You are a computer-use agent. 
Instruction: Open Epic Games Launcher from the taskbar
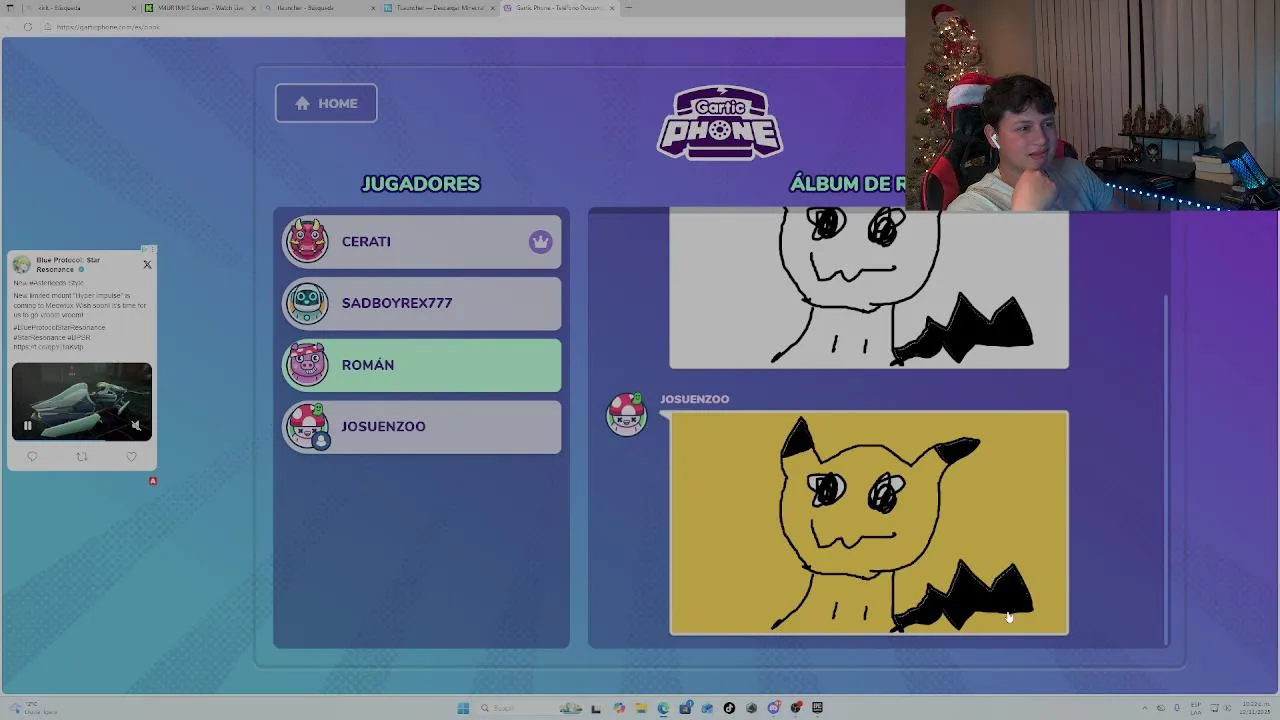click(817, 708)
